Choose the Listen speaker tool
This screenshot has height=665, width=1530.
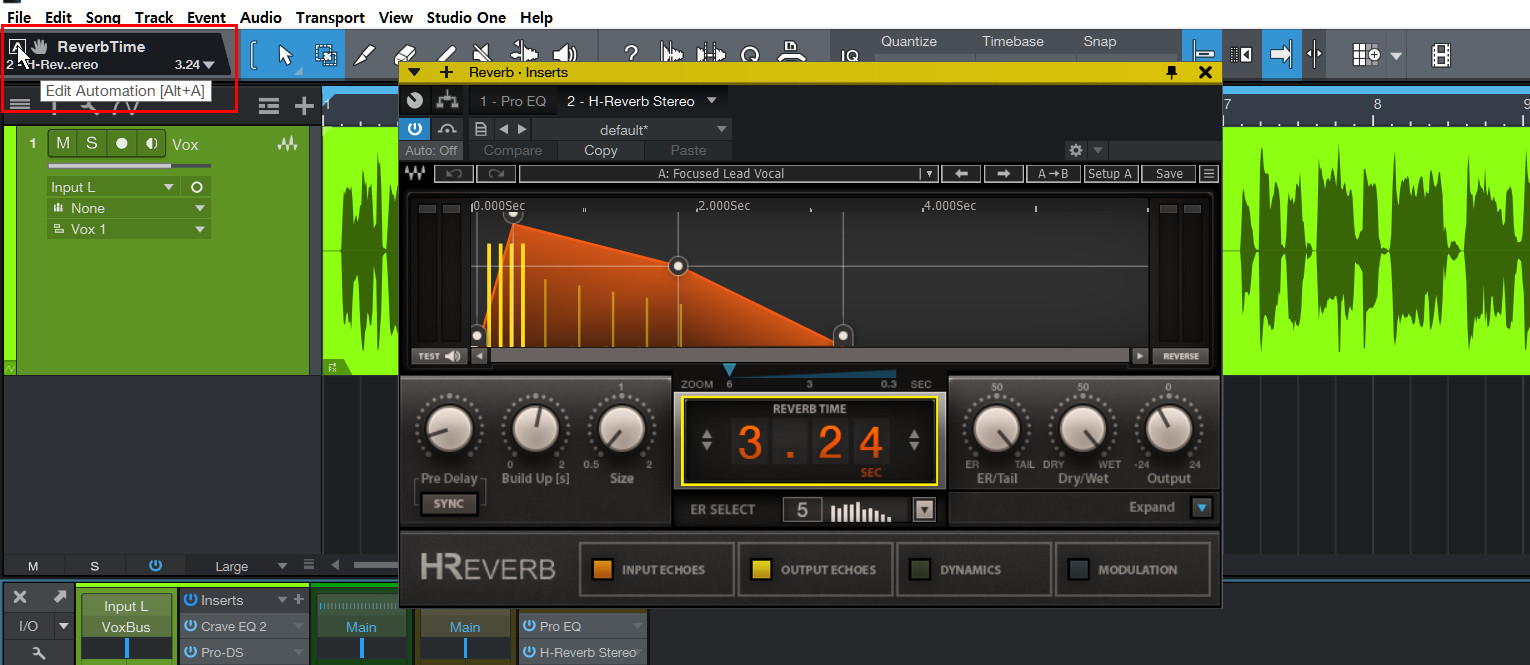coord(565,55)
